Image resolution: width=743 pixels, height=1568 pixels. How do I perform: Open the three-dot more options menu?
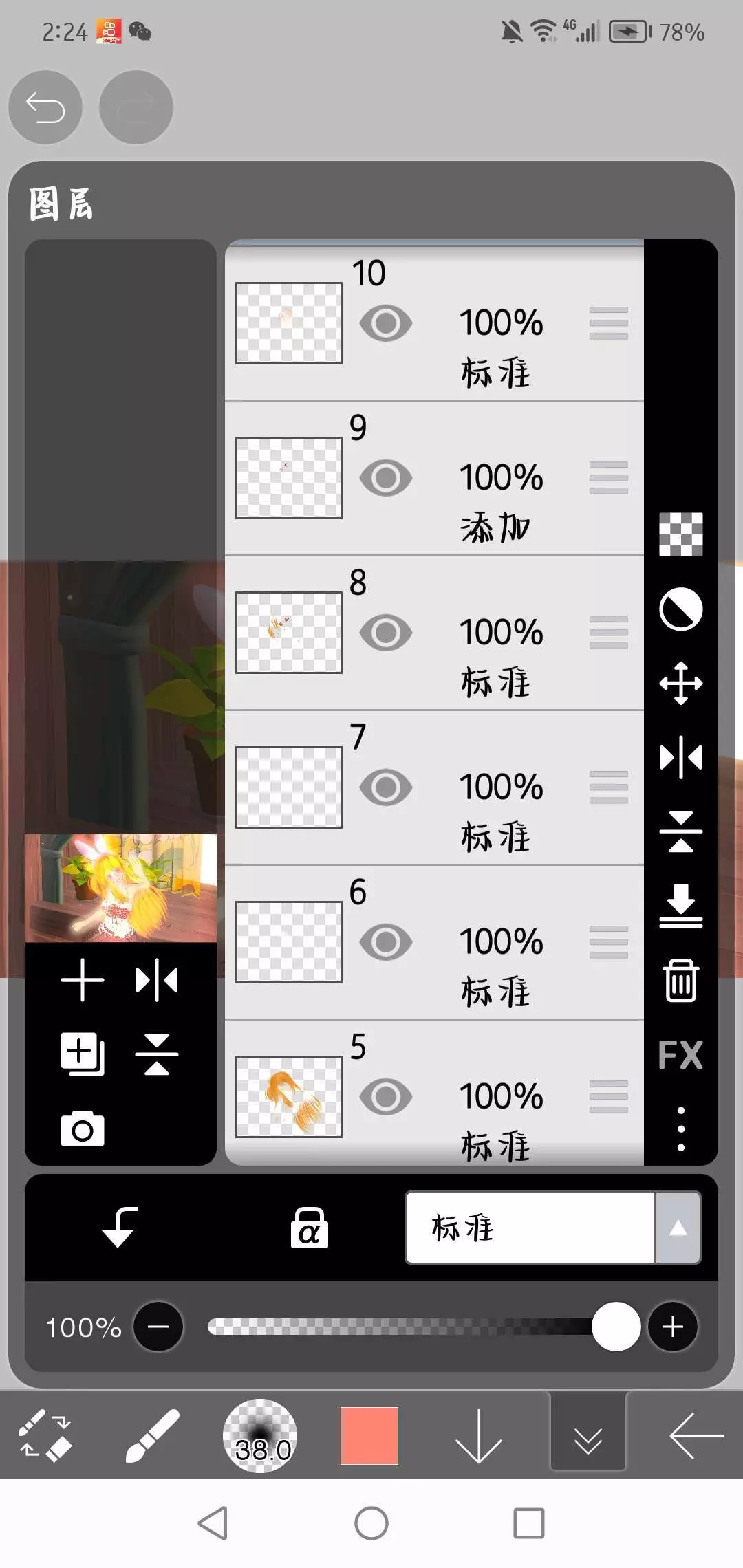680,1129
